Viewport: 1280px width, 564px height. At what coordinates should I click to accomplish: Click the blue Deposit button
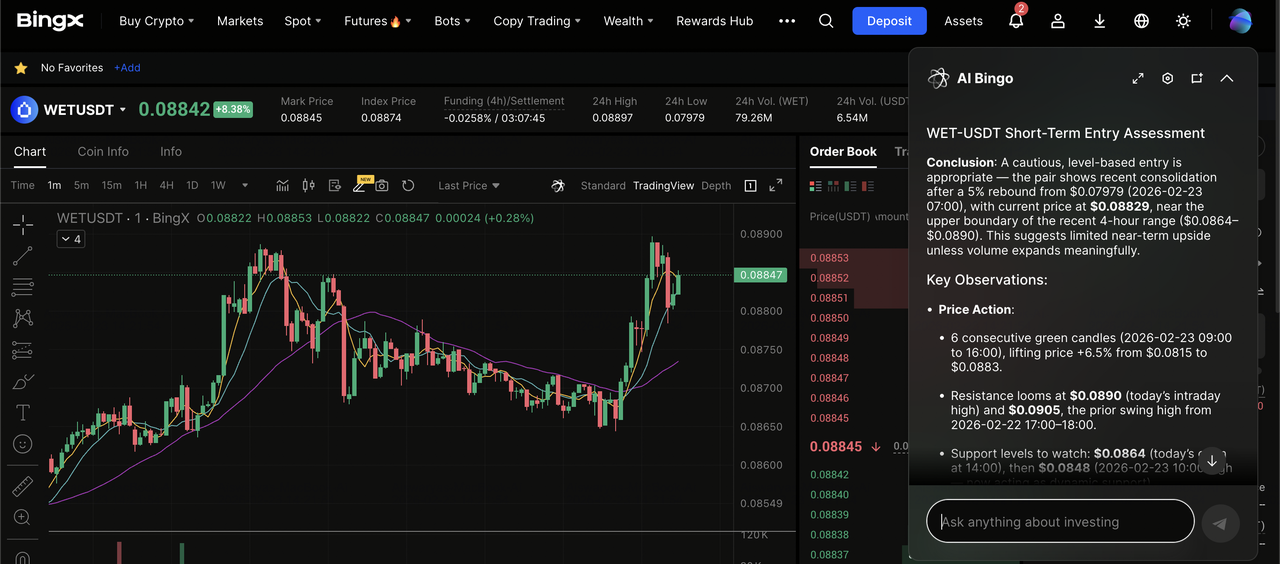tap(889, 21)
